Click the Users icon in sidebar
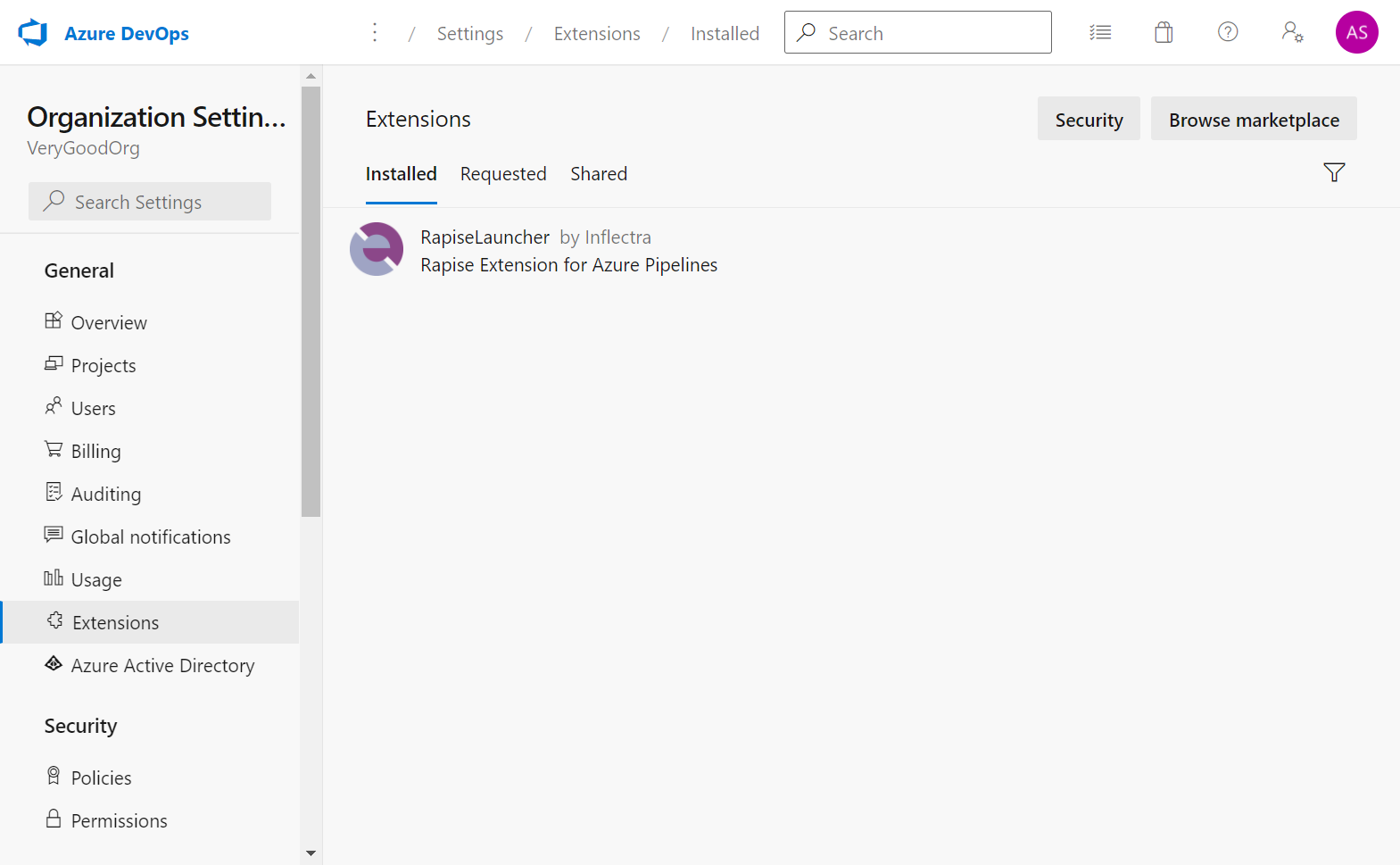Screen dimensions: 1400x865 click(54, 406)
